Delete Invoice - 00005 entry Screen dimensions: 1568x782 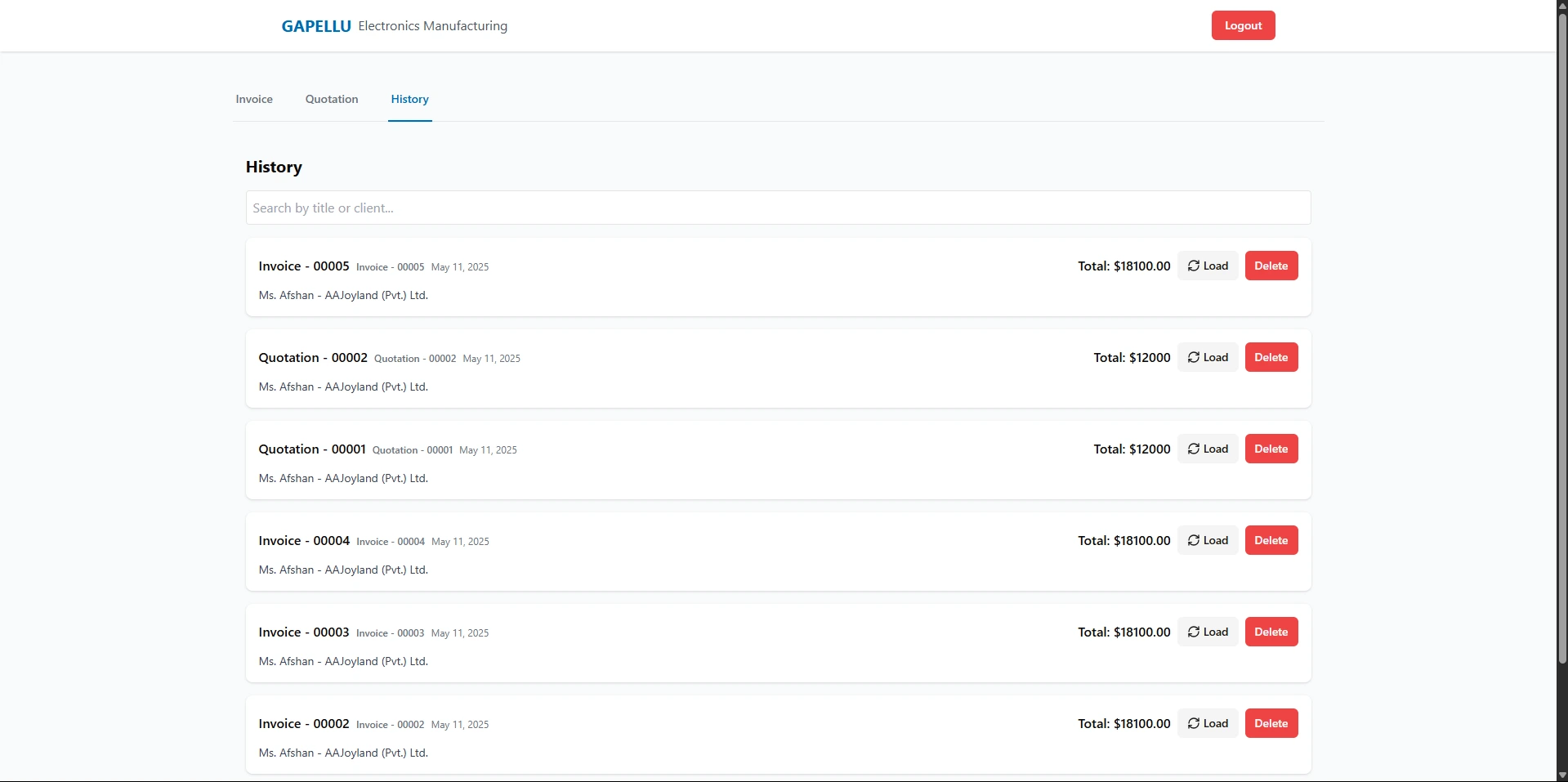(1271, 266)
